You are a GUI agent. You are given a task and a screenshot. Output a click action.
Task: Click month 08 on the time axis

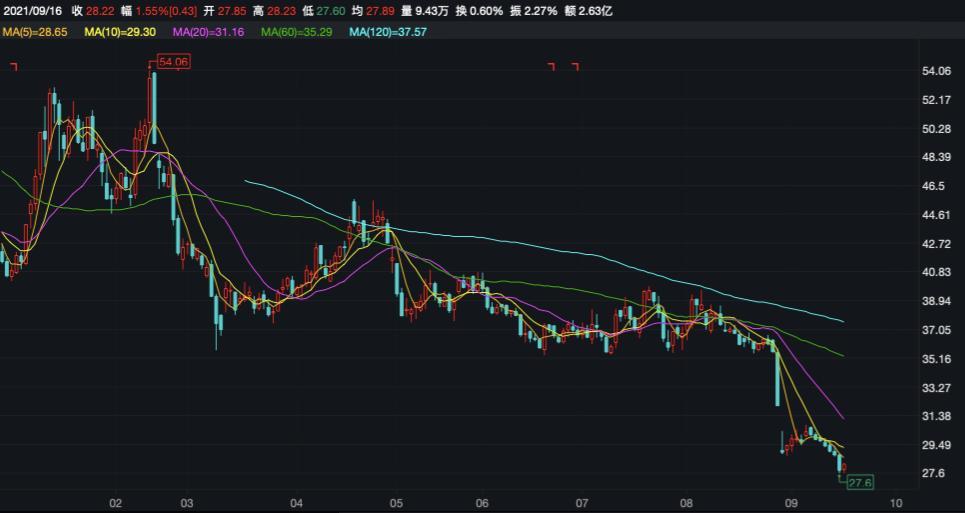click(686, 501)
